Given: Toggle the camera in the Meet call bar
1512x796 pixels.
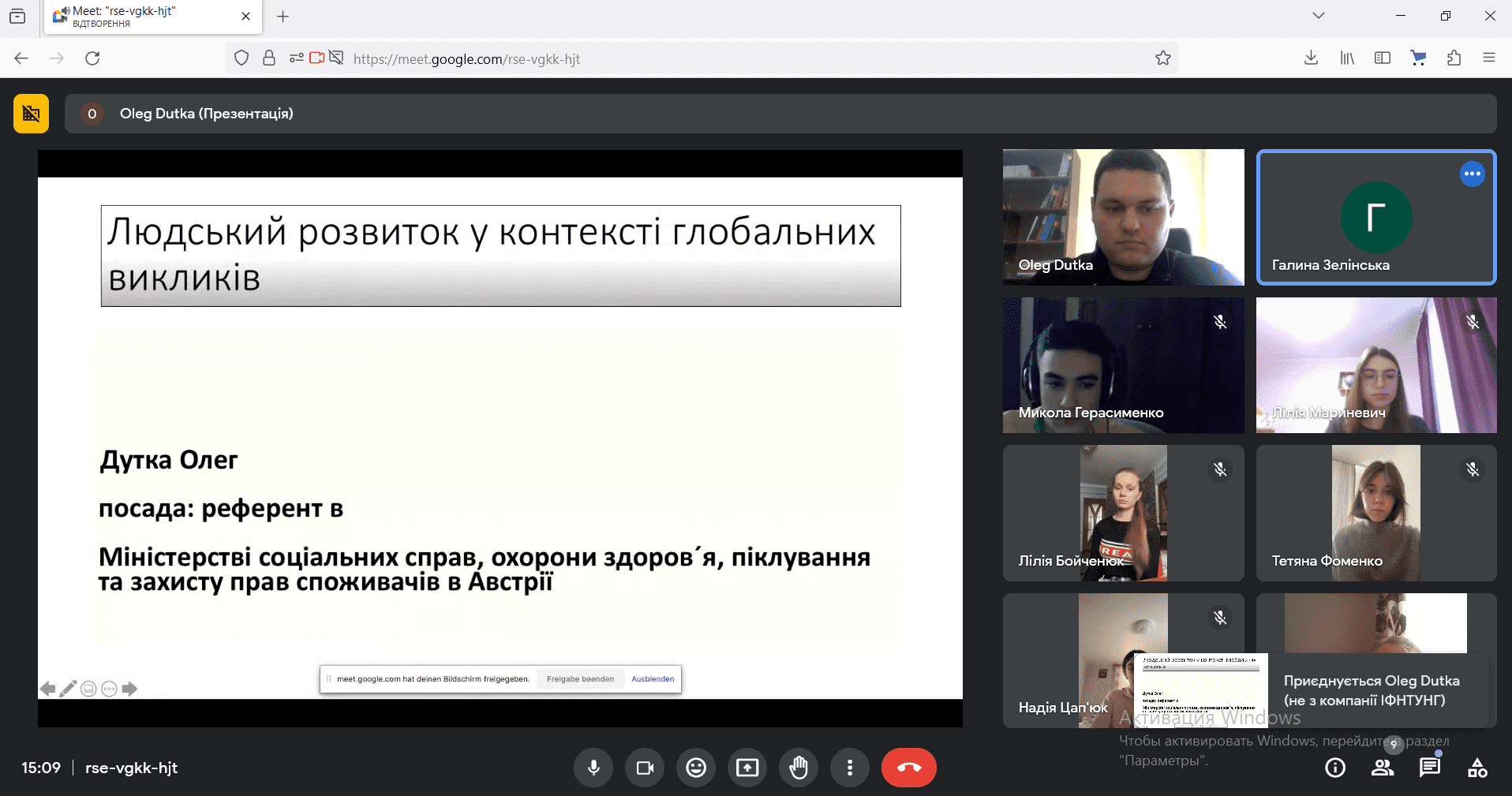Looking at the screenshot, I should 645,768.
